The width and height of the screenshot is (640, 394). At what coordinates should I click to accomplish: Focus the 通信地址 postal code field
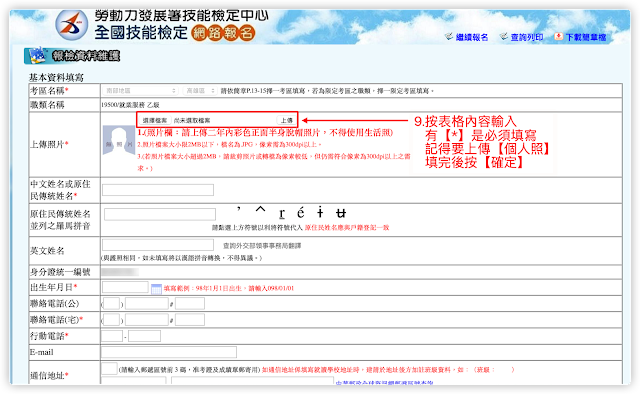click(x=109, y=369)
